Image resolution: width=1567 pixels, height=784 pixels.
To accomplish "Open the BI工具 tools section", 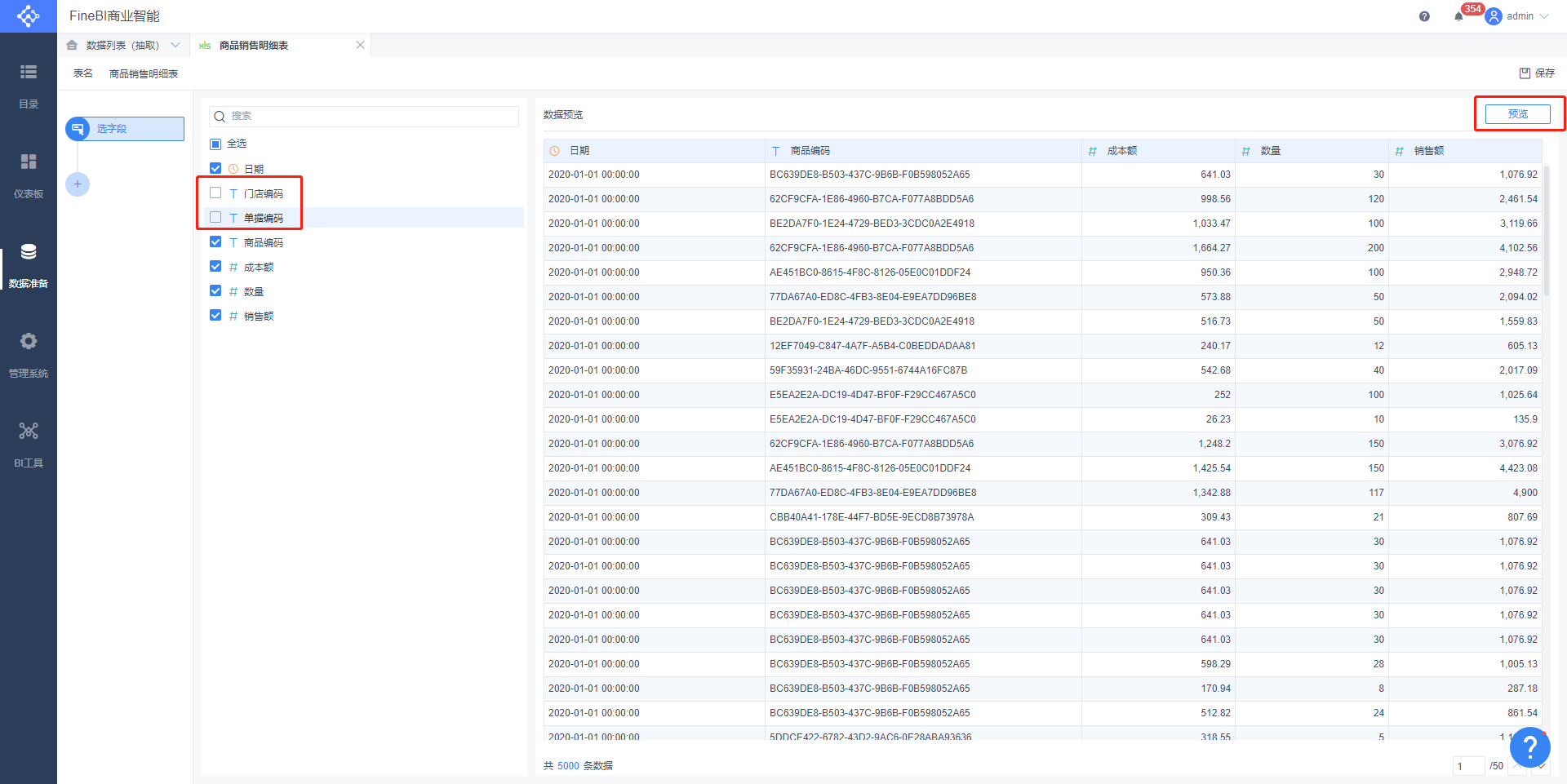I will tap(29, 445).
